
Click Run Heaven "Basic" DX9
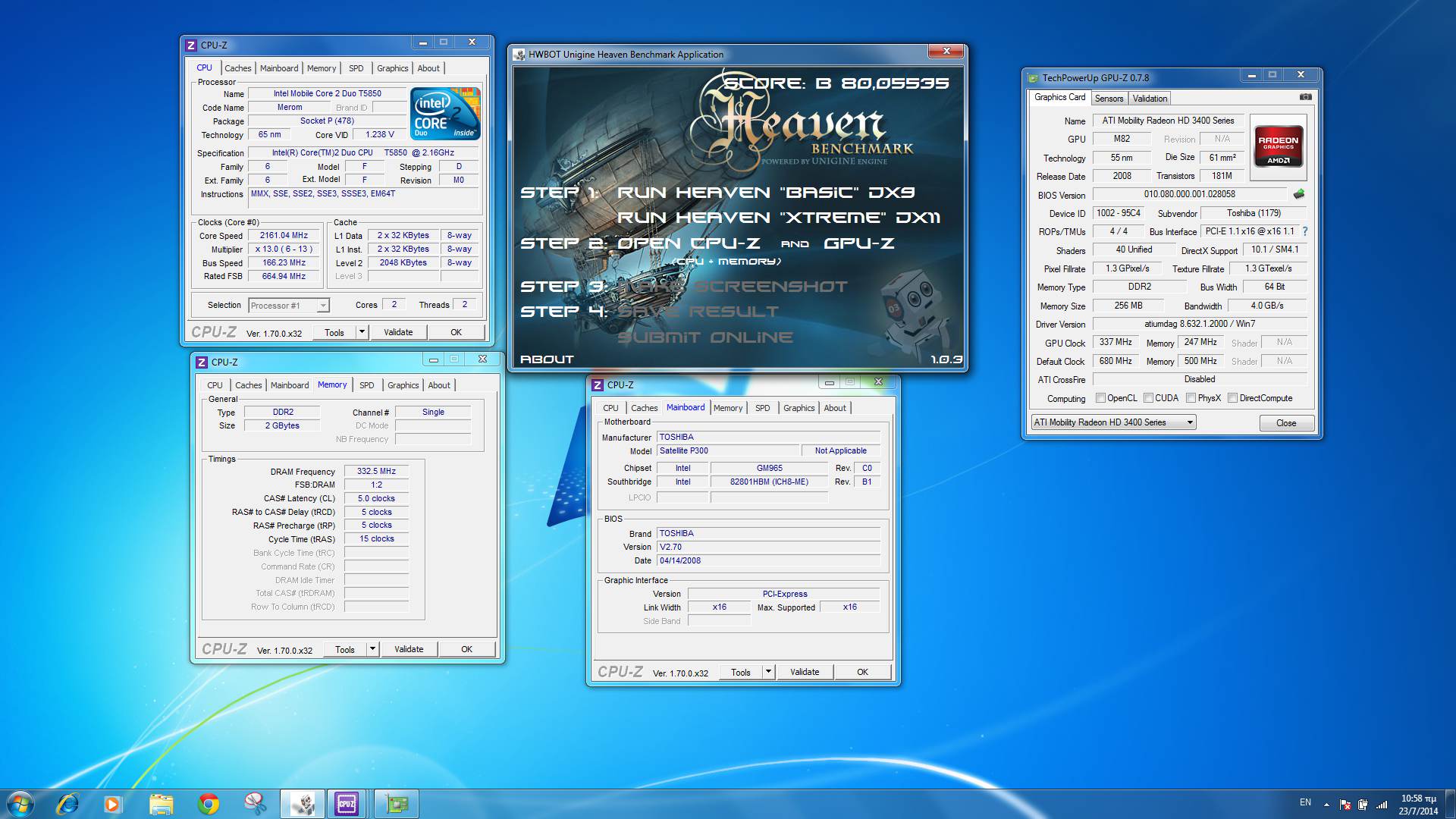tap(766, 193)
